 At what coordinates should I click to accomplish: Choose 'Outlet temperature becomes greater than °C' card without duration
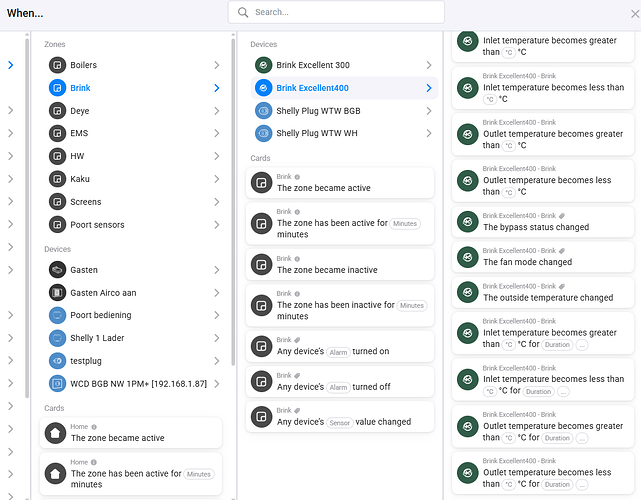point(543,135)
